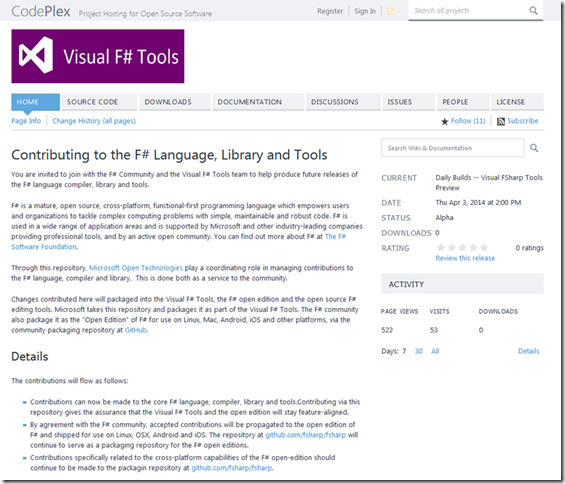Viewport: 565px width, 484px height.
Task: Open activity Details link
Action: click(529, 351)
